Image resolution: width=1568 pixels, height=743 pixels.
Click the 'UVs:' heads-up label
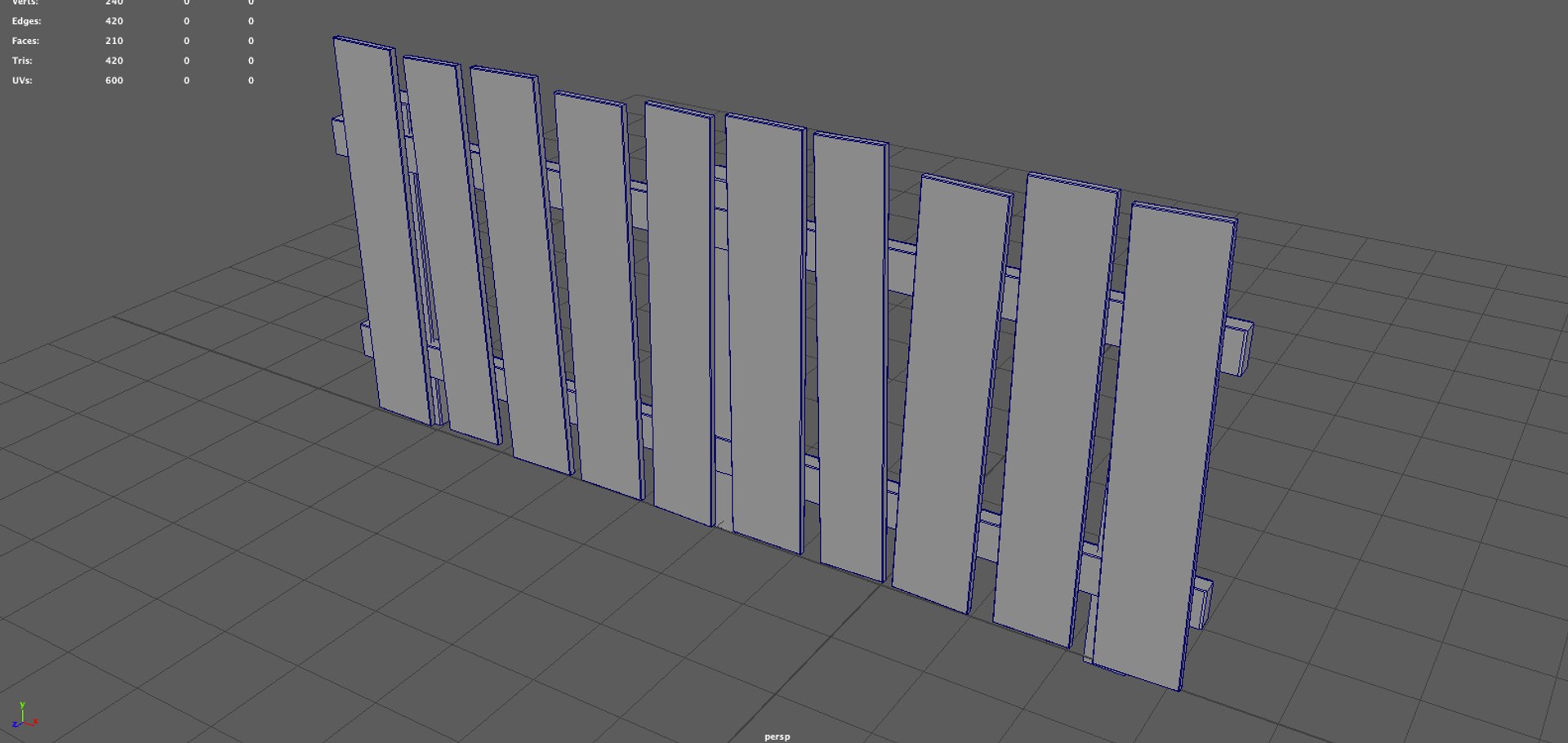(22, 81)
